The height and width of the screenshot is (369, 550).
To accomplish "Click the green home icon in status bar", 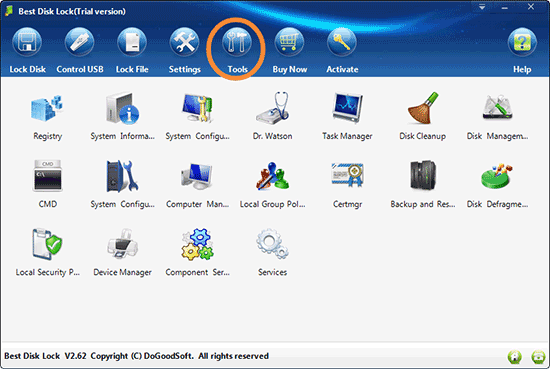I will (515, 357).
